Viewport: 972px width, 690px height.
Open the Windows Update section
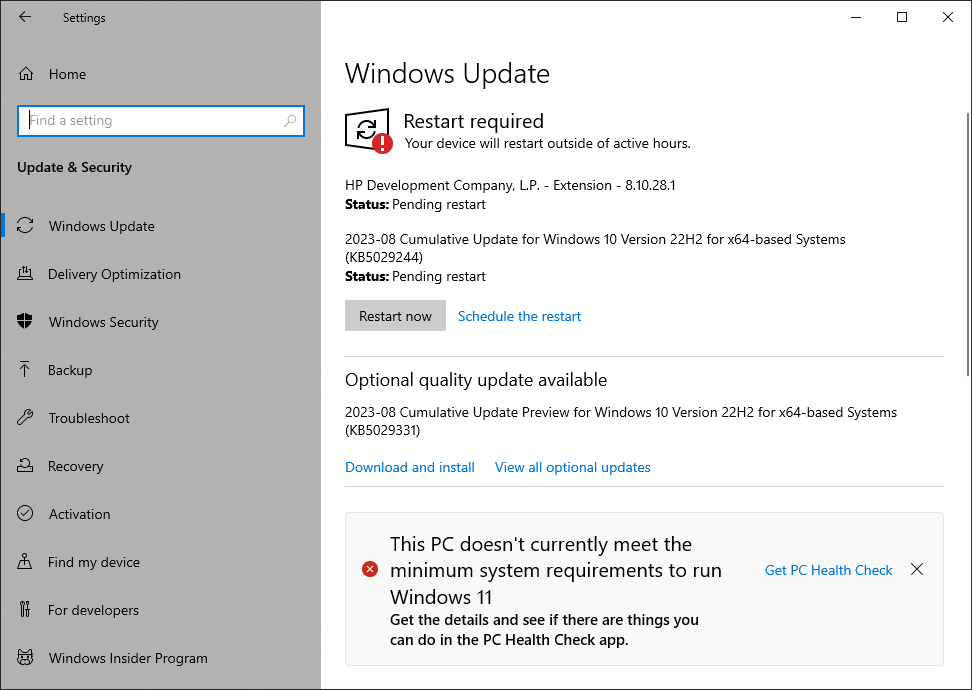point(101,226)
